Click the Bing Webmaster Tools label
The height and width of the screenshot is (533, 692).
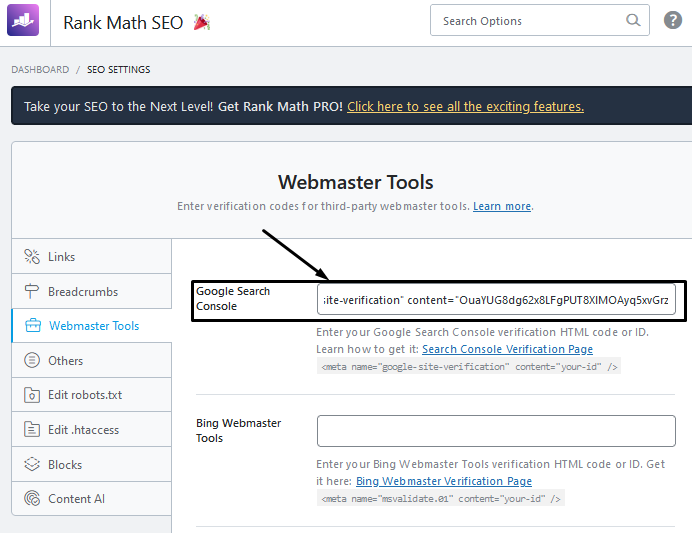(x=239, y=431)
